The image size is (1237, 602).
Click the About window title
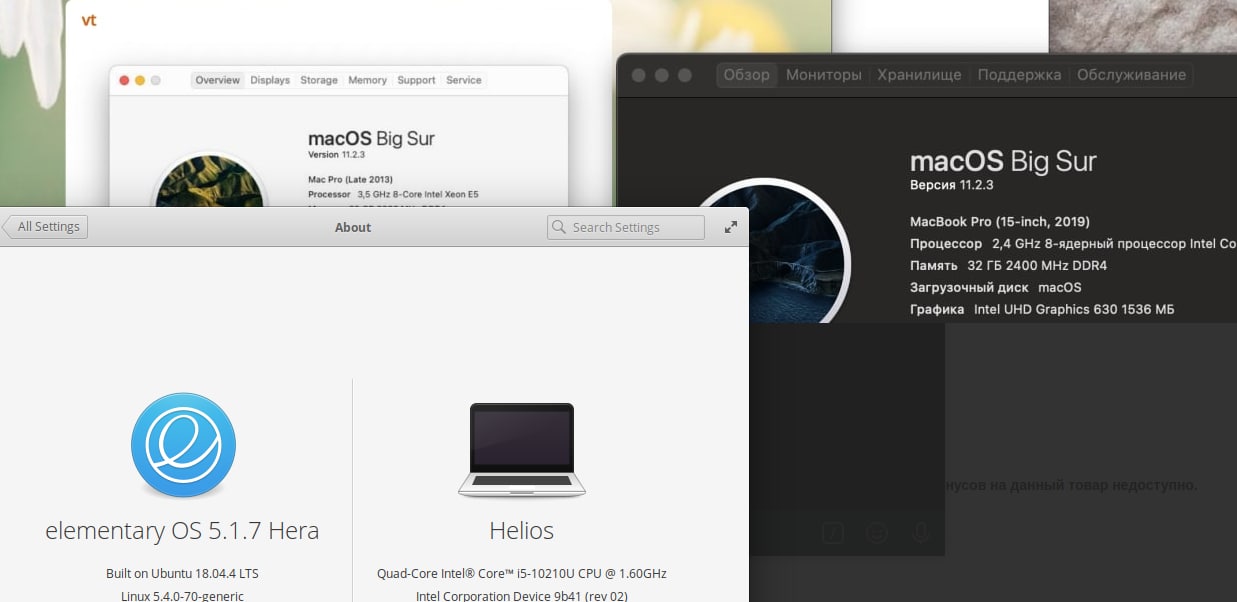pos(353,227)
